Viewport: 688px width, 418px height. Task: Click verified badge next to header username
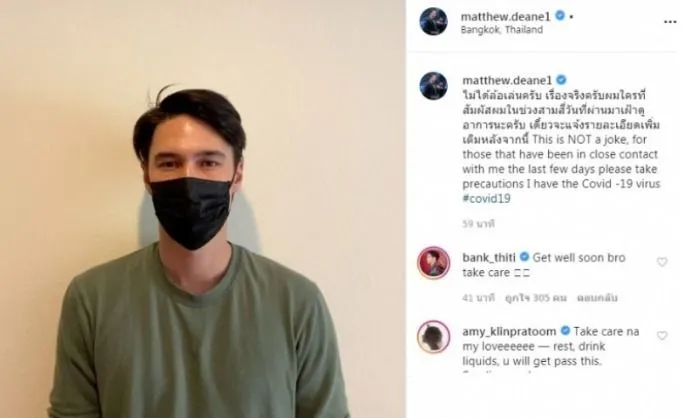point(560,16)
